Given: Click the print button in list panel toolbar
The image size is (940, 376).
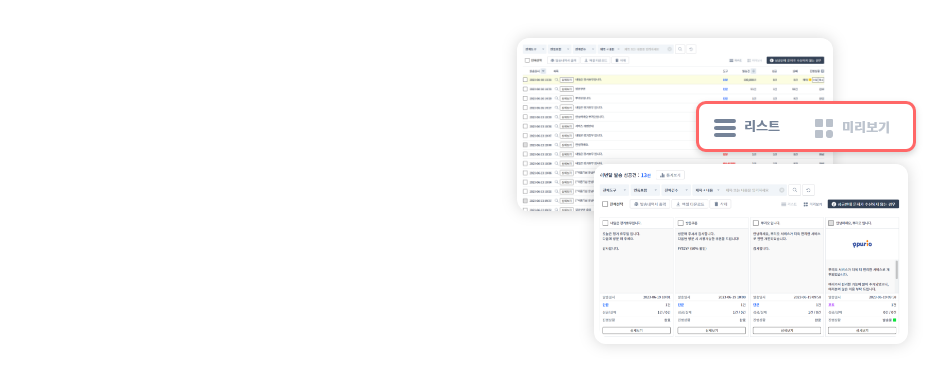Looking at the screenshot, I should coord(563,61).
